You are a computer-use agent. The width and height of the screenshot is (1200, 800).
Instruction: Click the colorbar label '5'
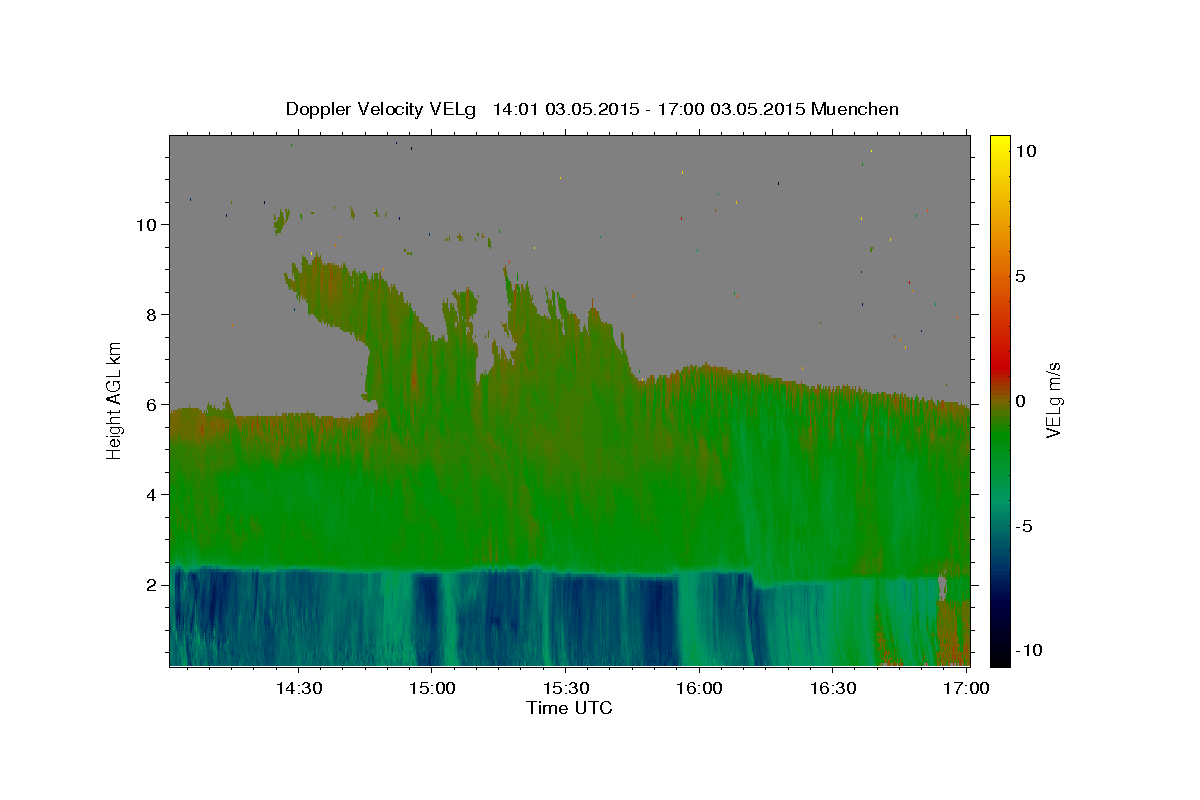(x=1020, y=276)
